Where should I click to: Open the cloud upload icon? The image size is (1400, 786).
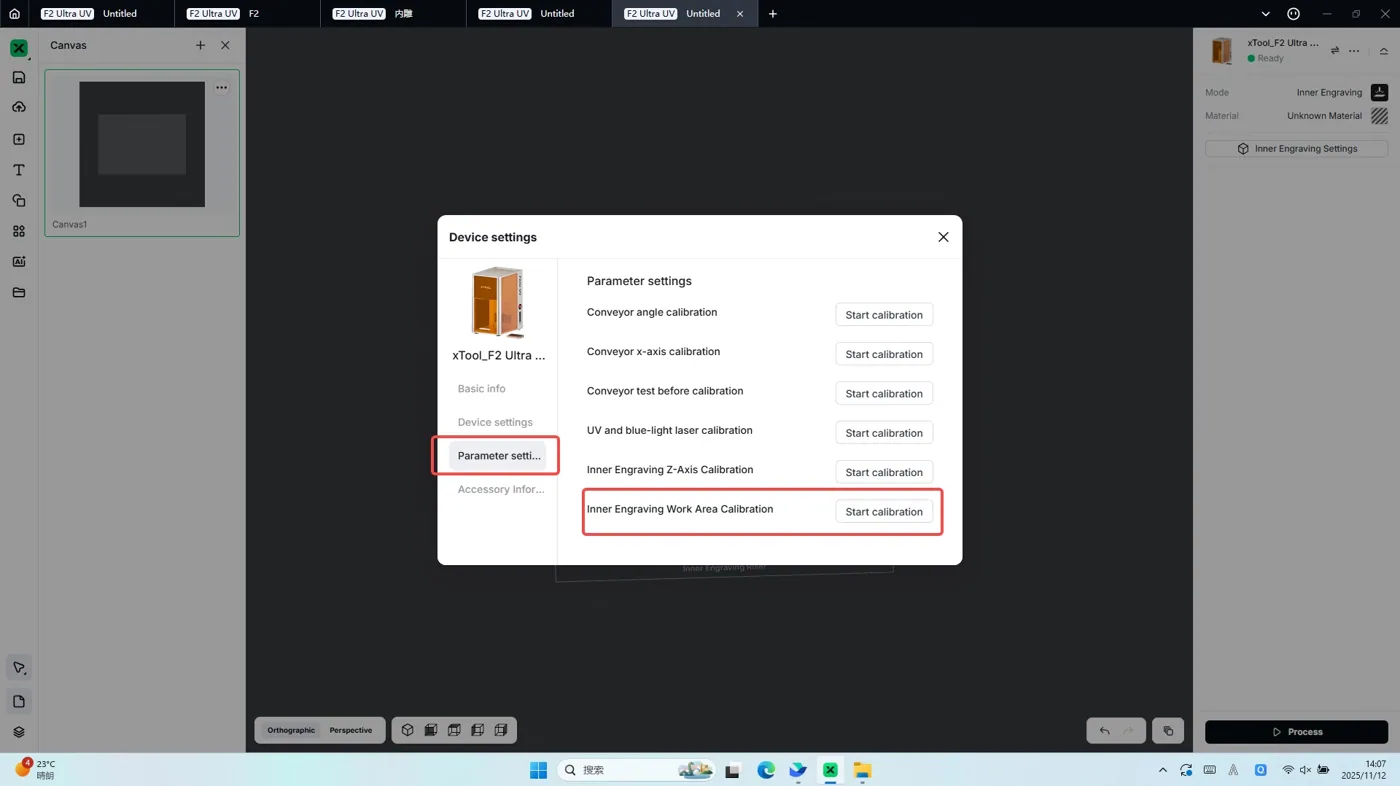point(18,107)
